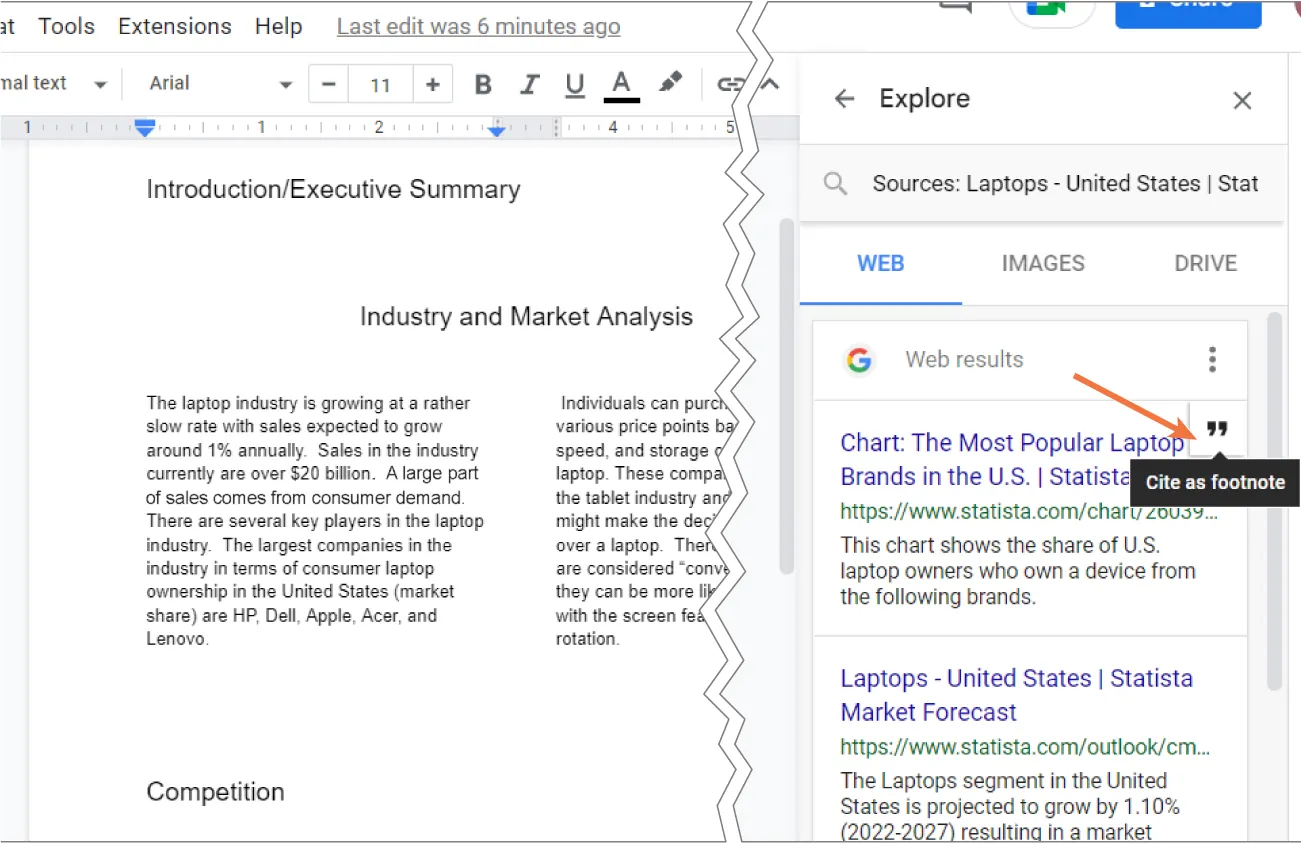Click inside the Explore search field

coord(1063,183)
